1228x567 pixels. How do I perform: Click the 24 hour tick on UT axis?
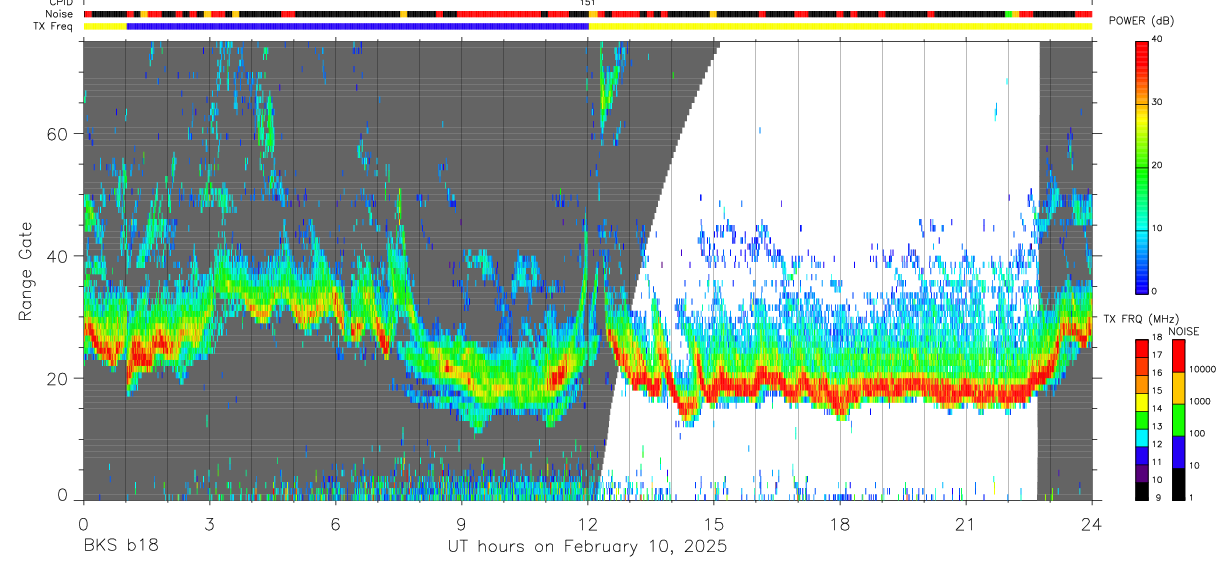1092,523
